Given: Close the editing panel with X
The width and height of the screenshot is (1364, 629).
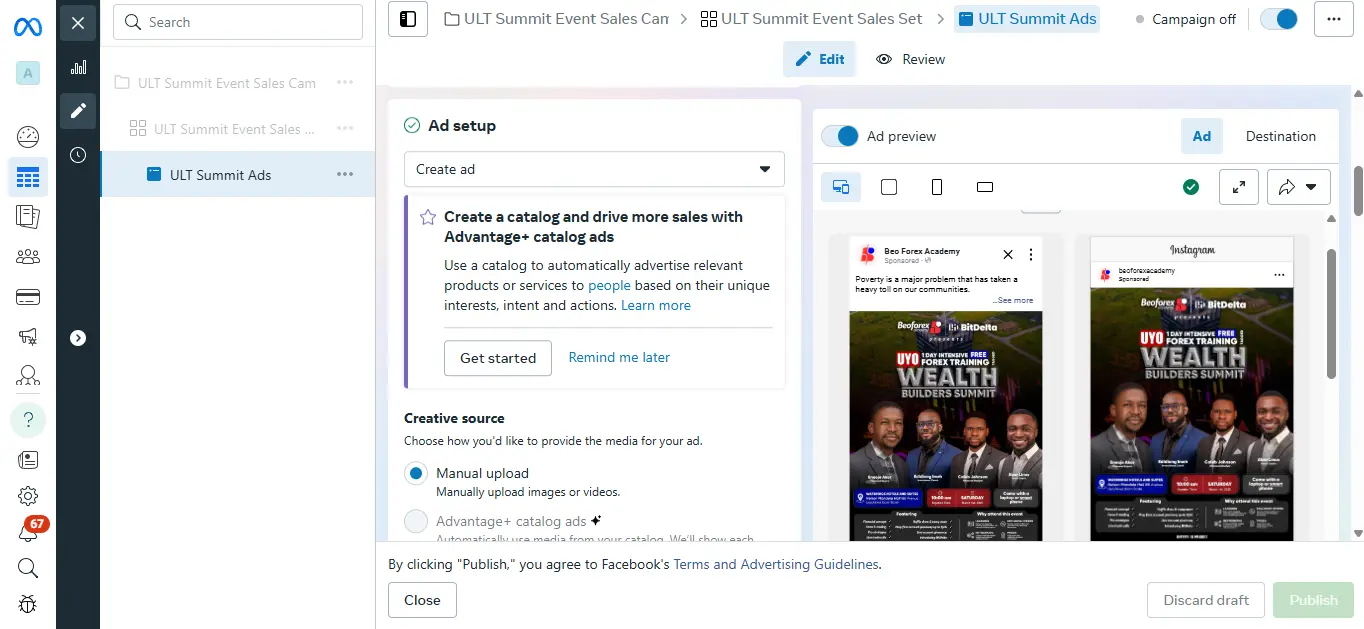Looking at the screenshot, I should coord(78,22).
